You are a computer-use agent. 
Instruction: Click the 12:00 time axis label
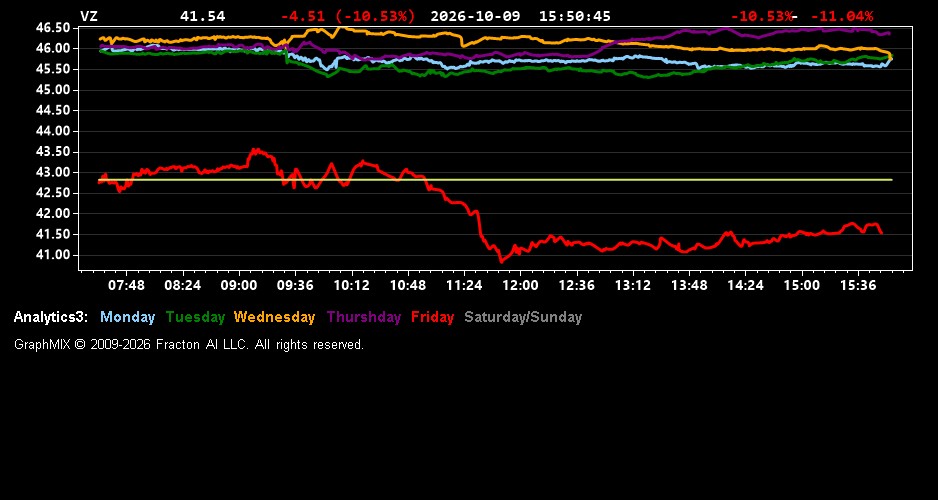520,286
